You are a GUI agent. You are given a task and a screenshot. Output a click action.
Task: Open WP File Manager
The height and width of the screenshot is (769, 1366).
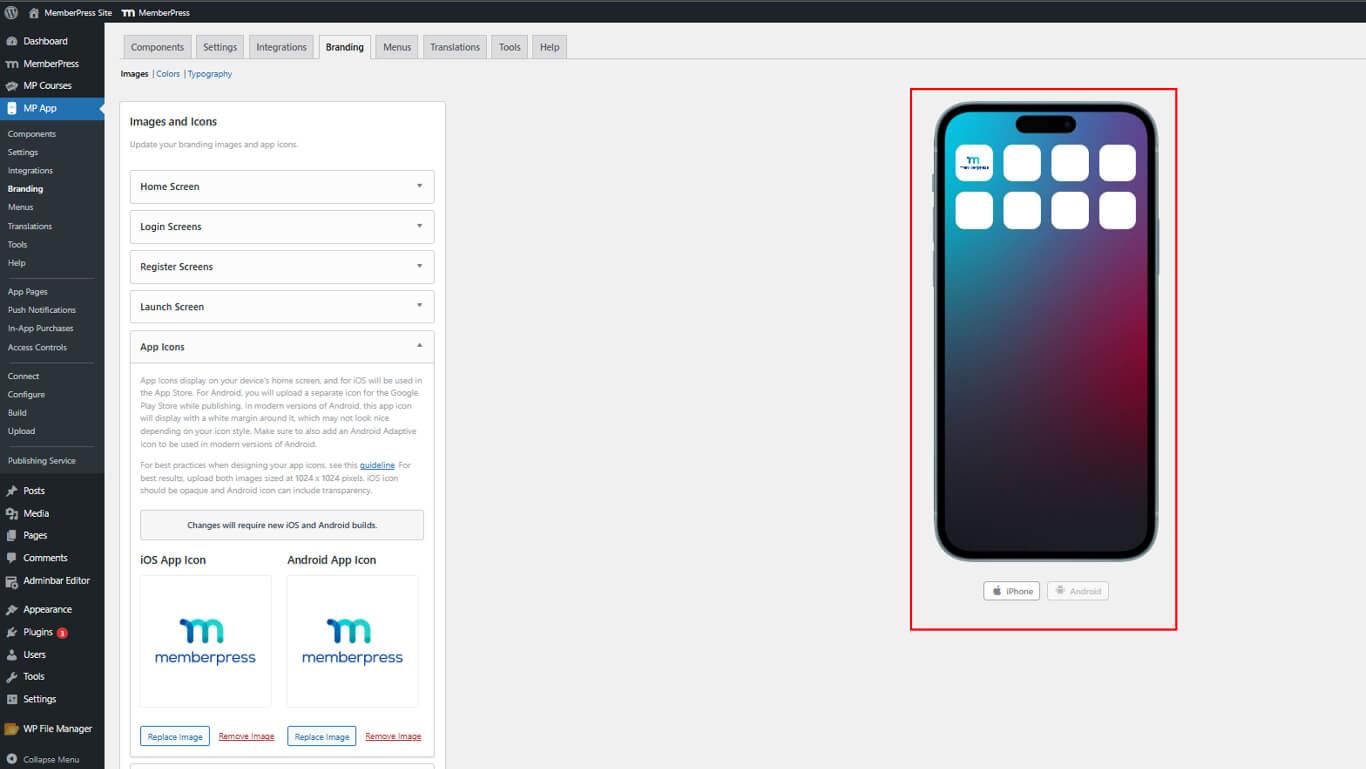tap(57, 729)
